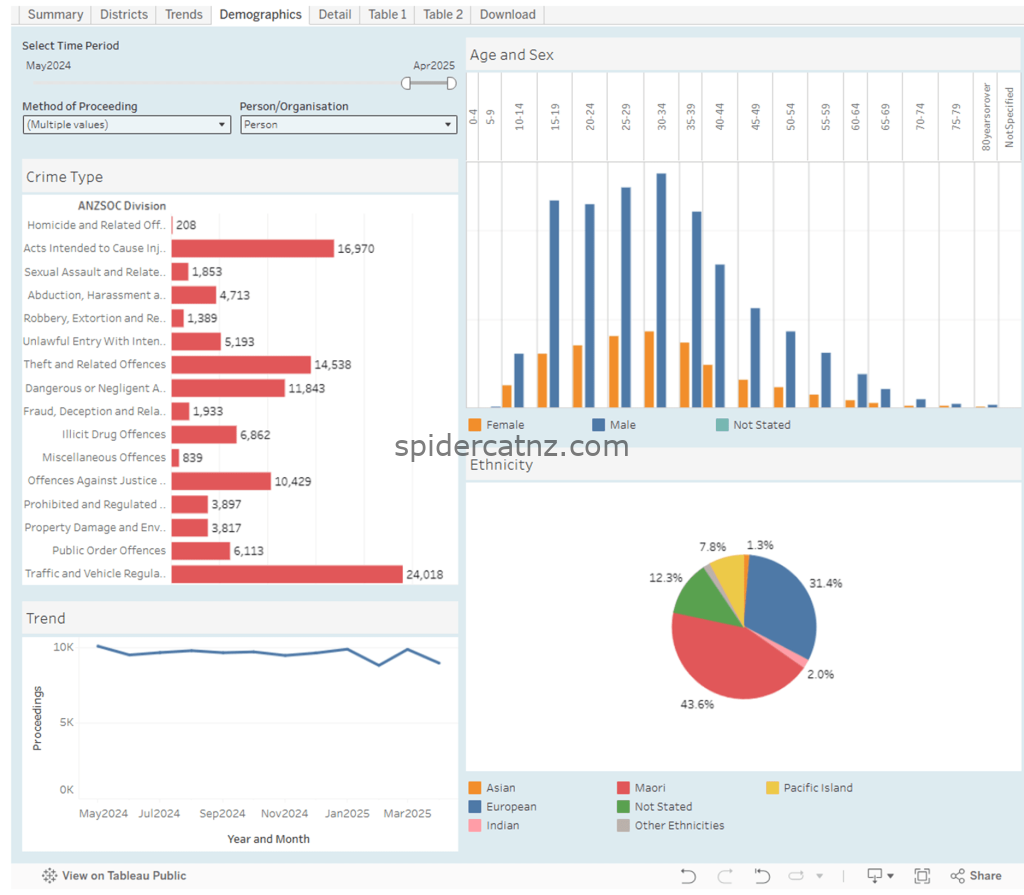Select the Traffic and Vehicle Regulatory bar

click(287, 574)
